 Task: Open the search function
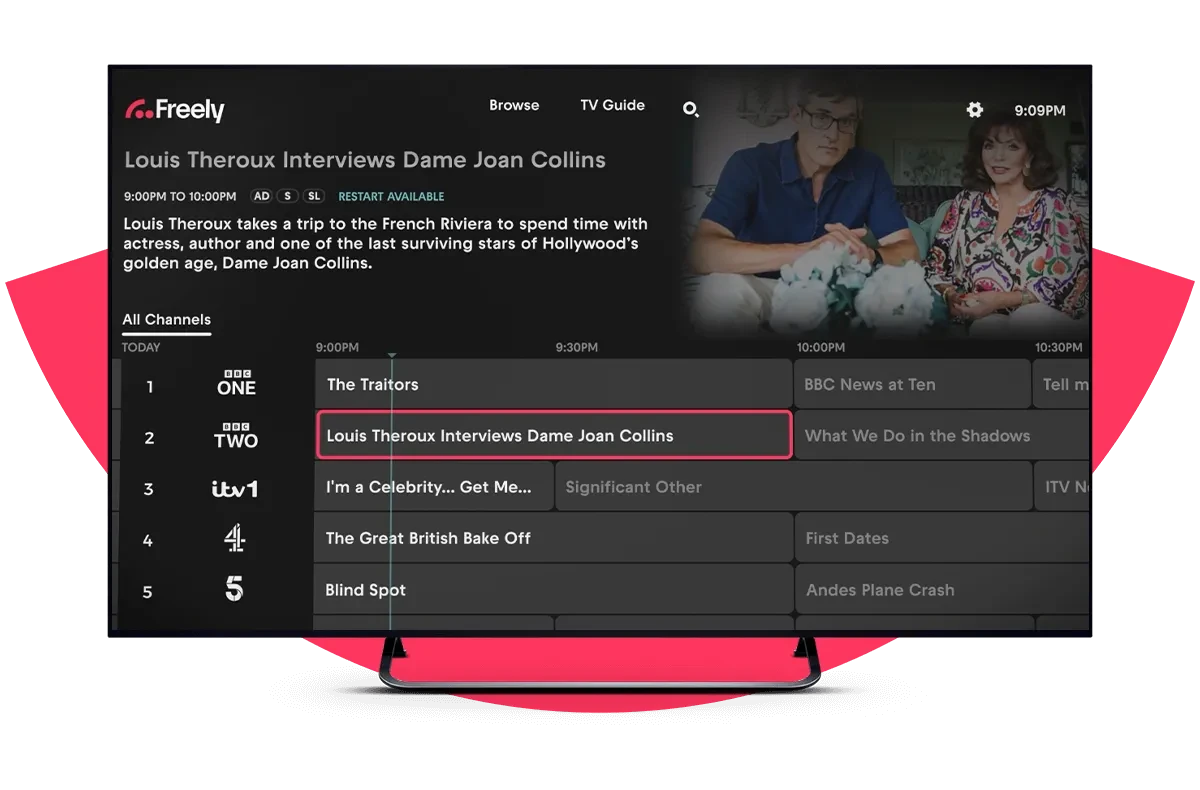pos(691,110)
